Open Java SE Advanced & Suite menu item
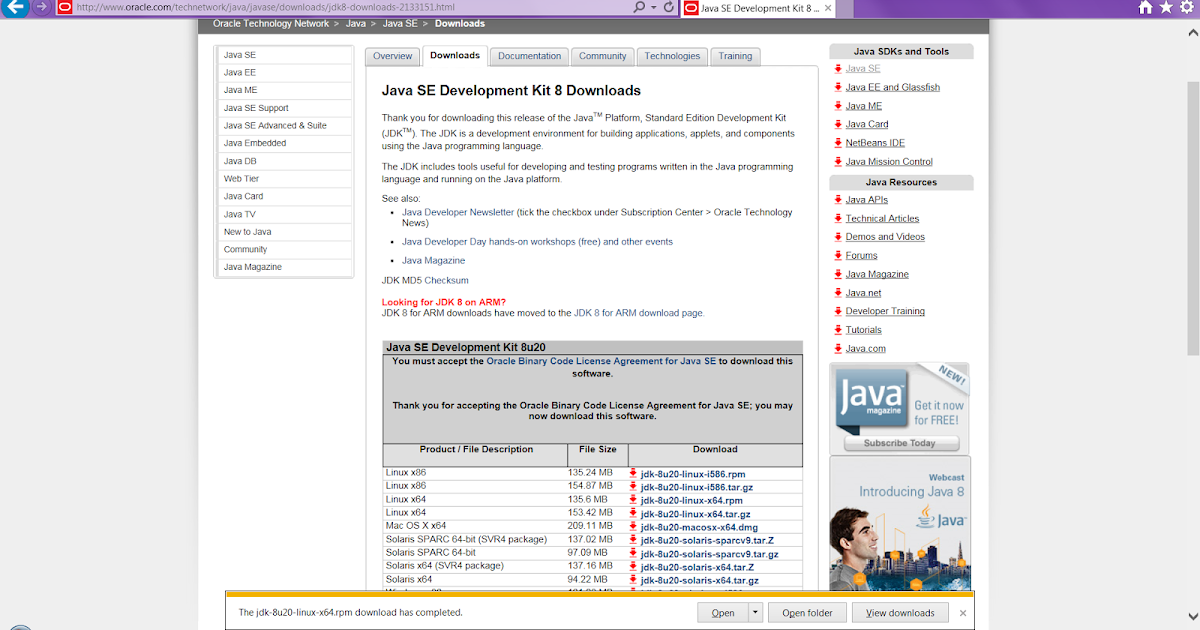Image resolution: width=1200 pixels, height=630 pixels. [x=285, y=126]
